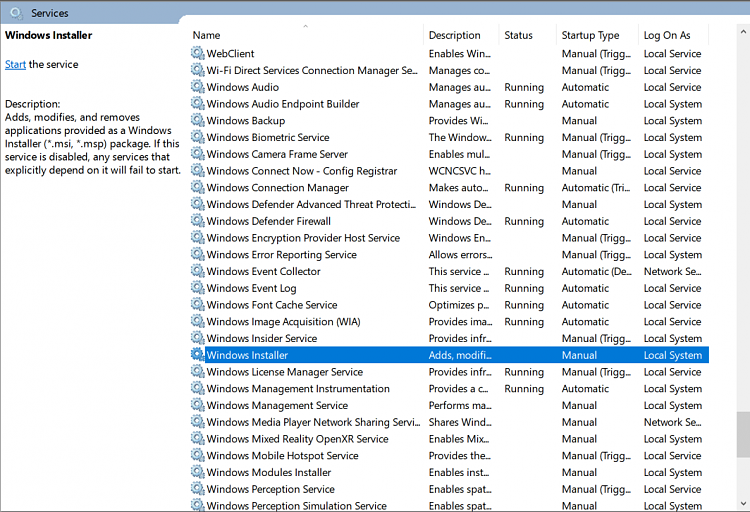This screenshot has width=750, height=512.
Task: Select the Windows Connect Now - Config Registrar service
Action: [x=302, y=171]
